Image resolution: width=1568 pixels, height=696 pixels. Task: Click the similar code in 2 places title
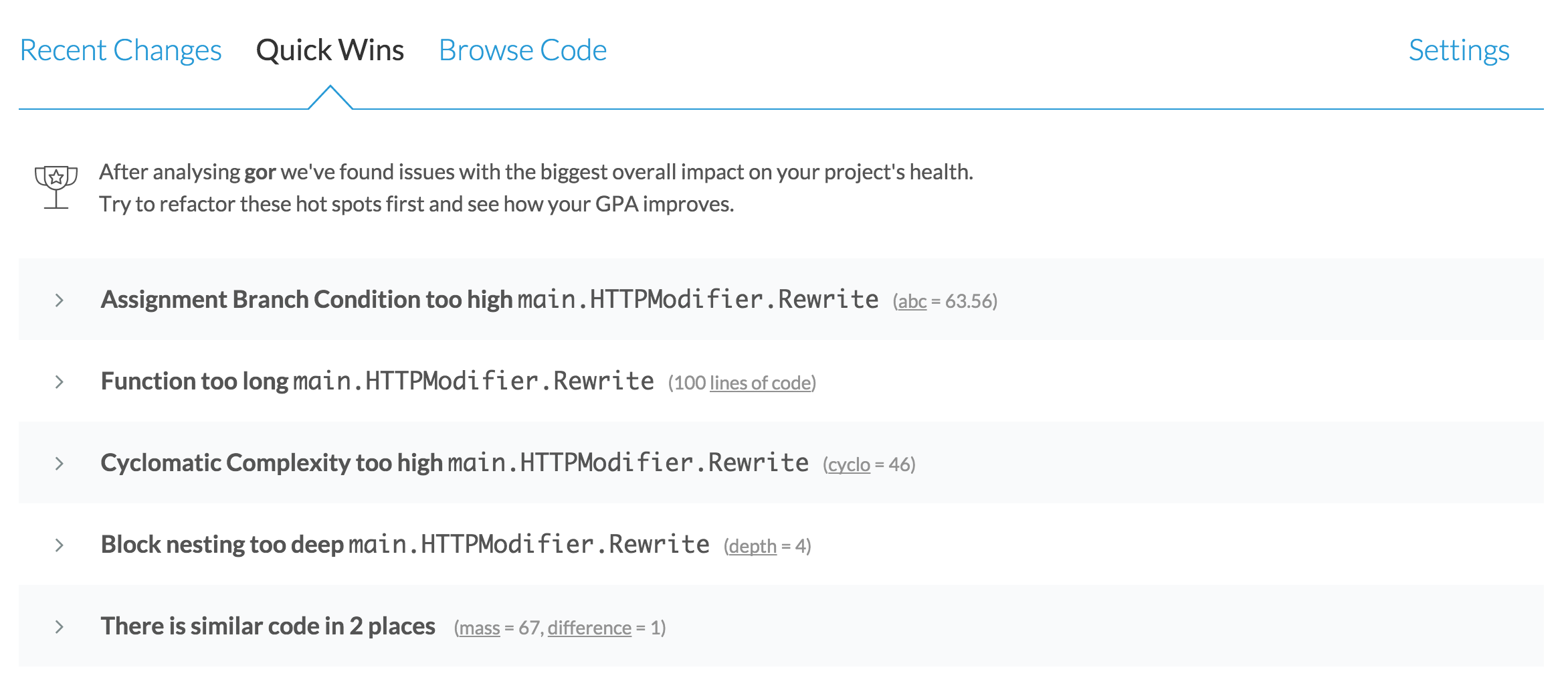[268, 626]
